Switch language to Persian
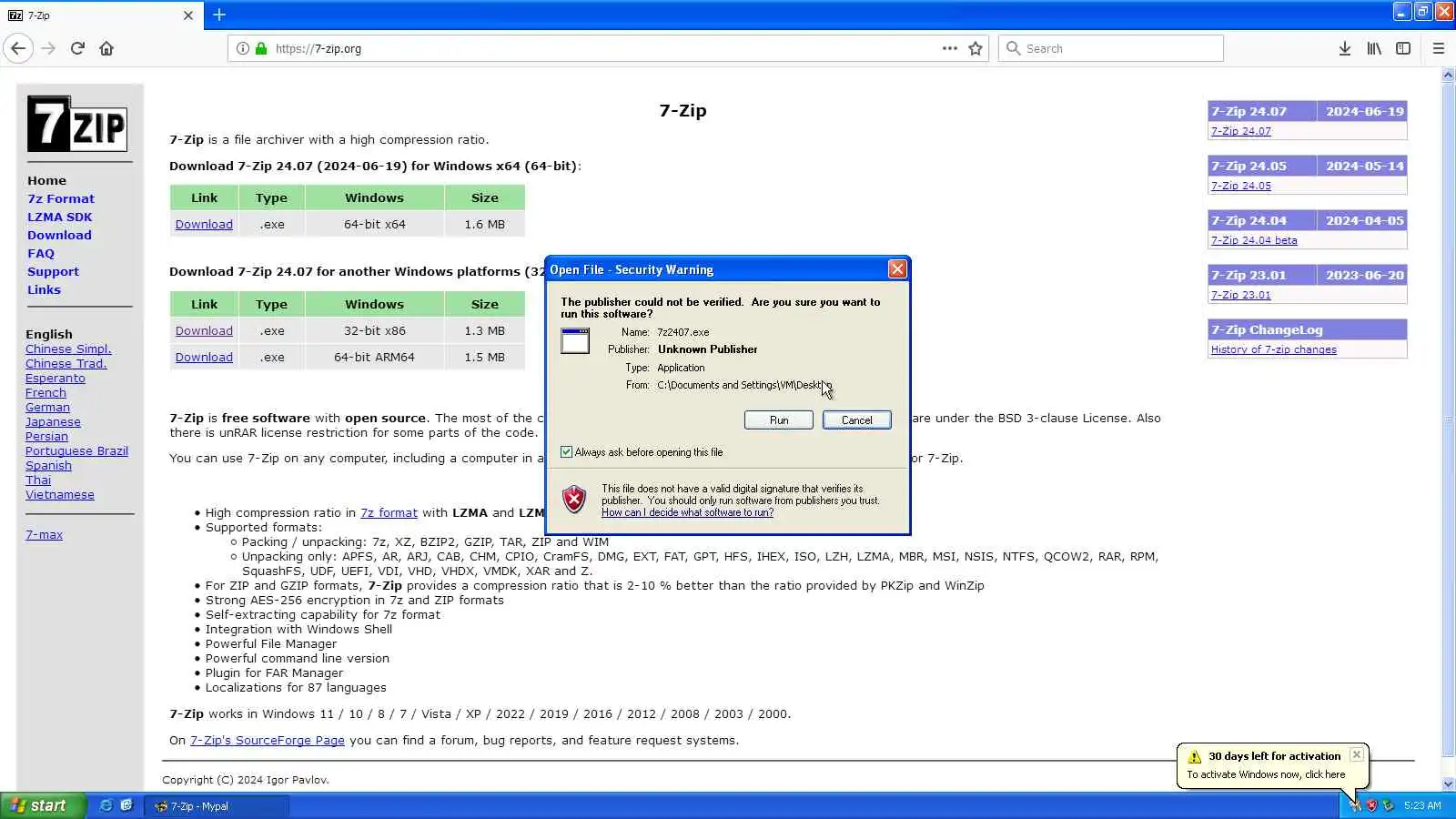The height and width of the screenshot is (819, 1456). [46, 436]
